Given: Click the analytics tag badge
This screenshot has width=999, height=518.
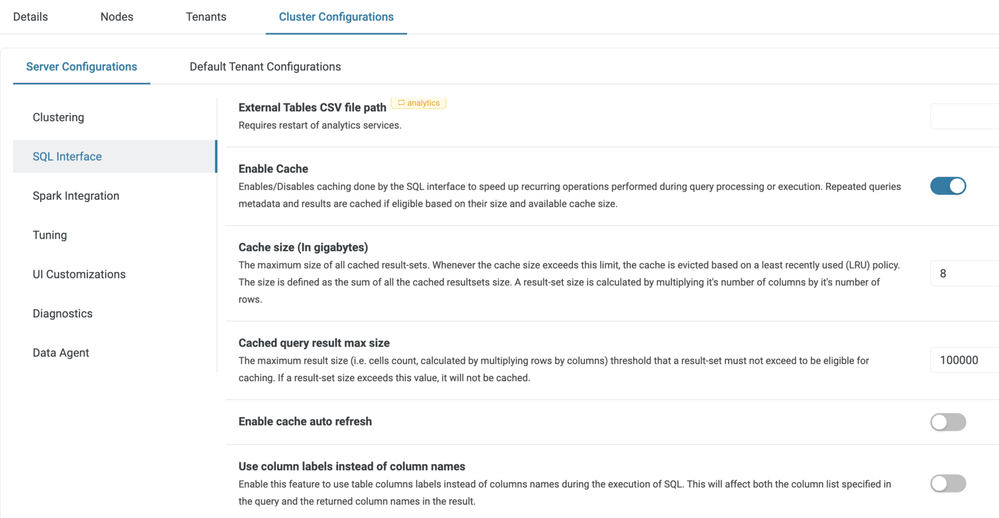Looking at the screenshot, I should point(419,103).
